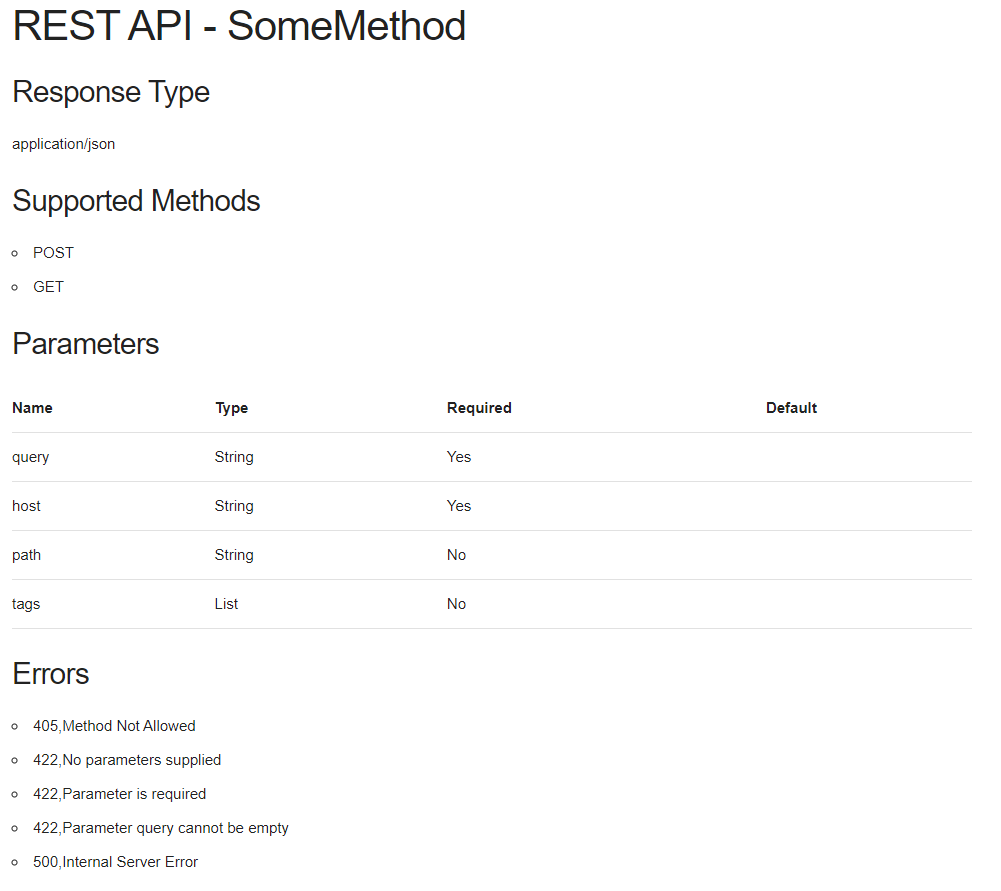1001x891 pixels.
Task: Click the List type cell for tags
Action: pos(226,604)
